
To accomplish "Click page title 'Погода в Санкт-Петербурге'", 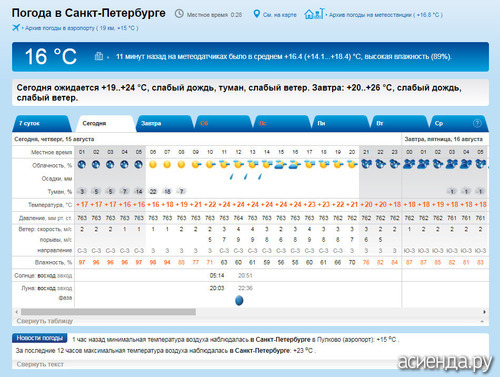I will tap(89, 13).
